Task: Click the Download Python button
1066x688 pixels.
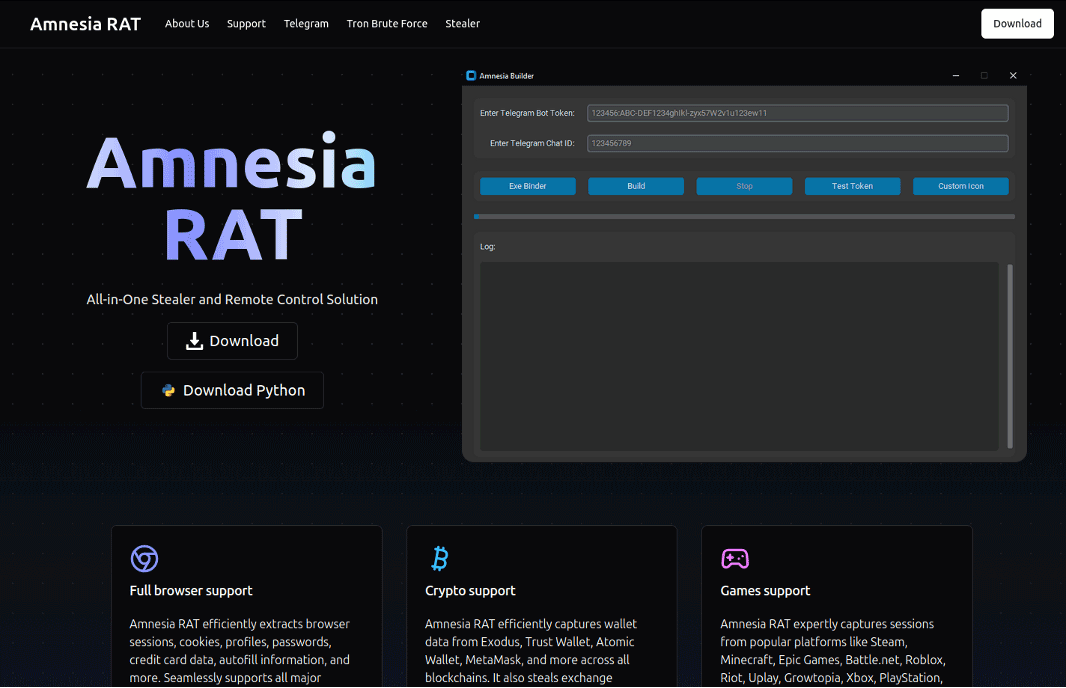Action: pyautogui.click(x=232, y=390)
